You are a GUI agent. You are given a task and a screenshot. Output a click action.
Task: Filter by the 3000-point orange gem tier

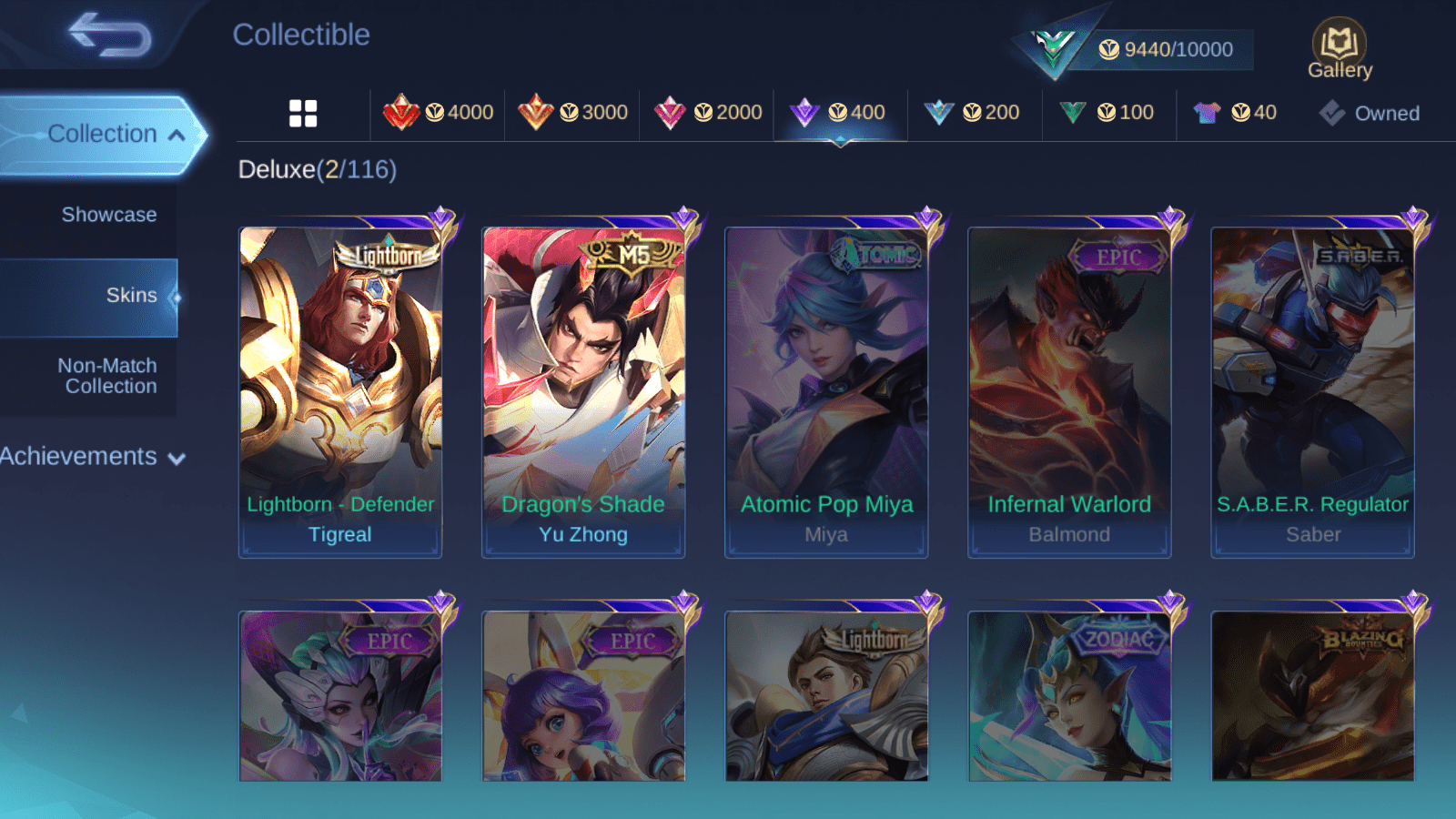[x=573, y=113]
